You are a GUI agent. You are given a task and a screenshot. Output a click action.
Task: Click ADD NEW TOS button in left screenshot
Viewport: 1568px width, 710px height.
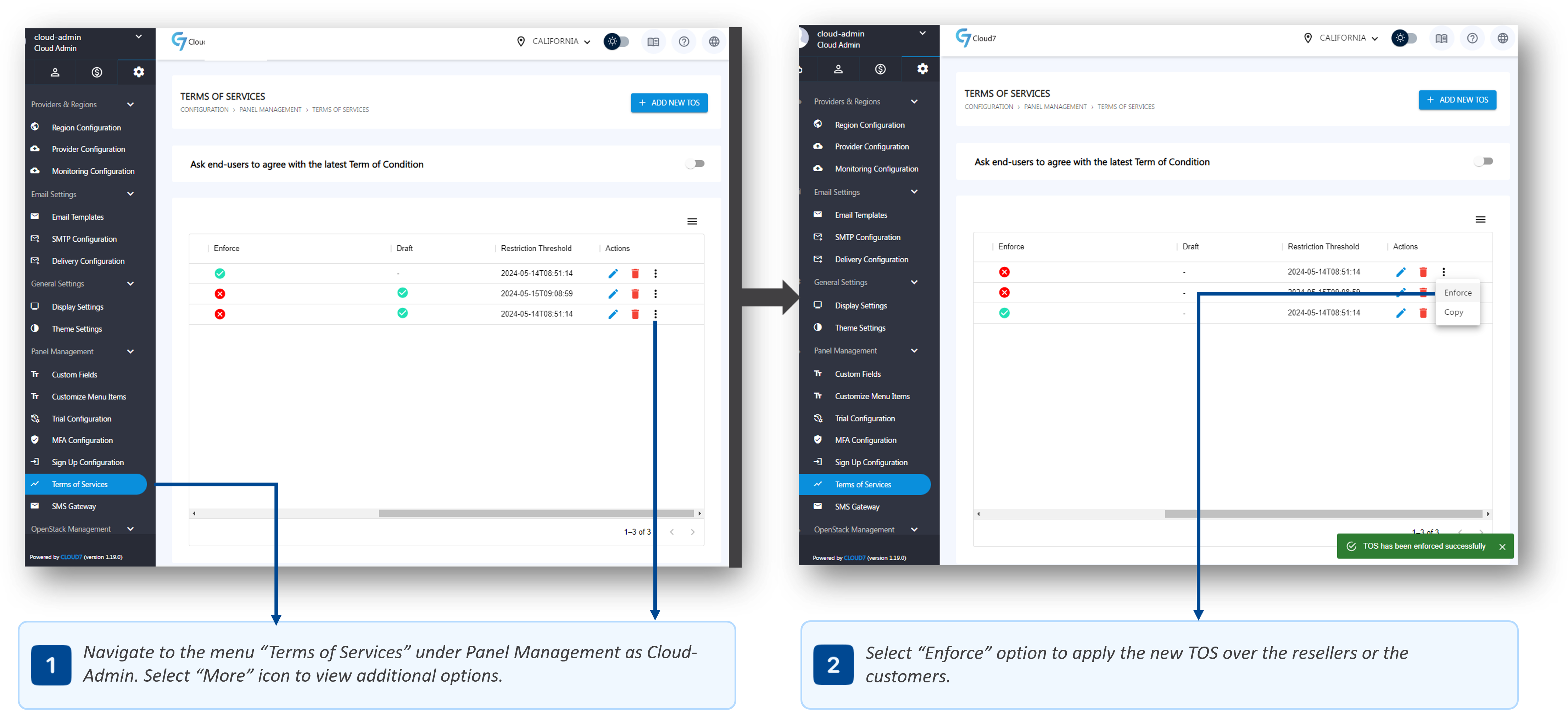[669, 103]
